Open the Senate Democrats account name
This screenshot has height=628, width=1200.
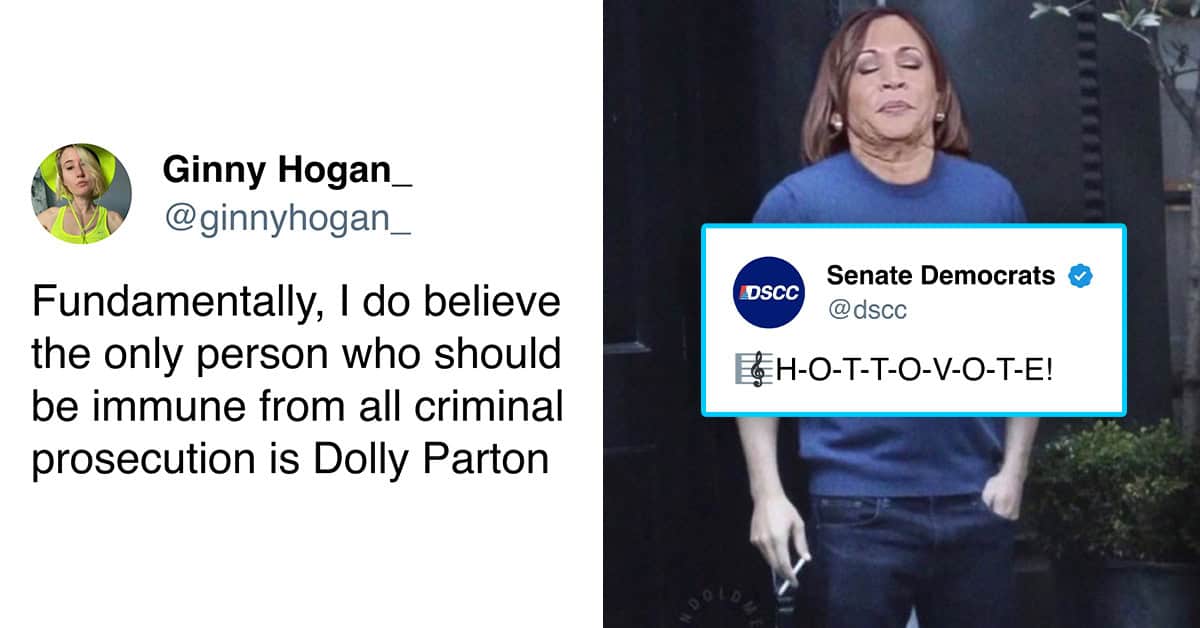[941, 275]
